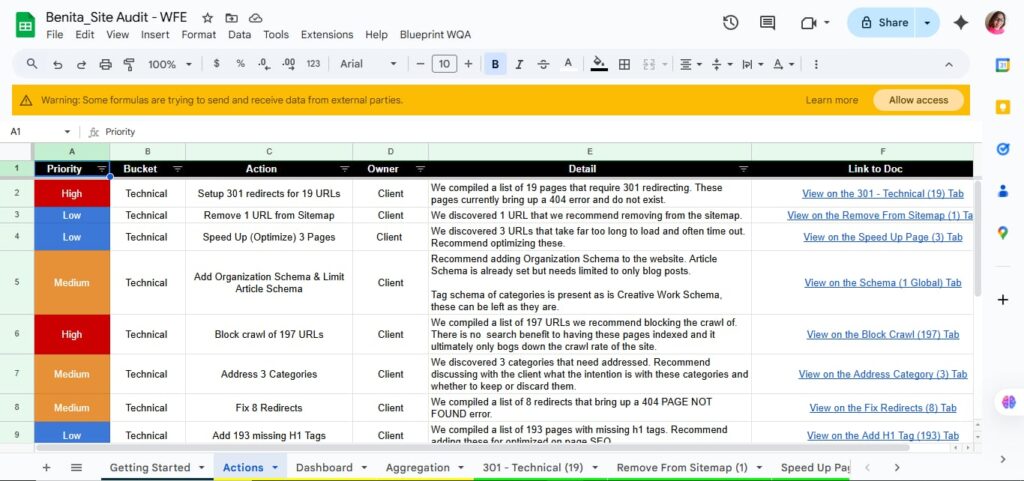Click the borders icon in toolbar

[x=624, y=64]
